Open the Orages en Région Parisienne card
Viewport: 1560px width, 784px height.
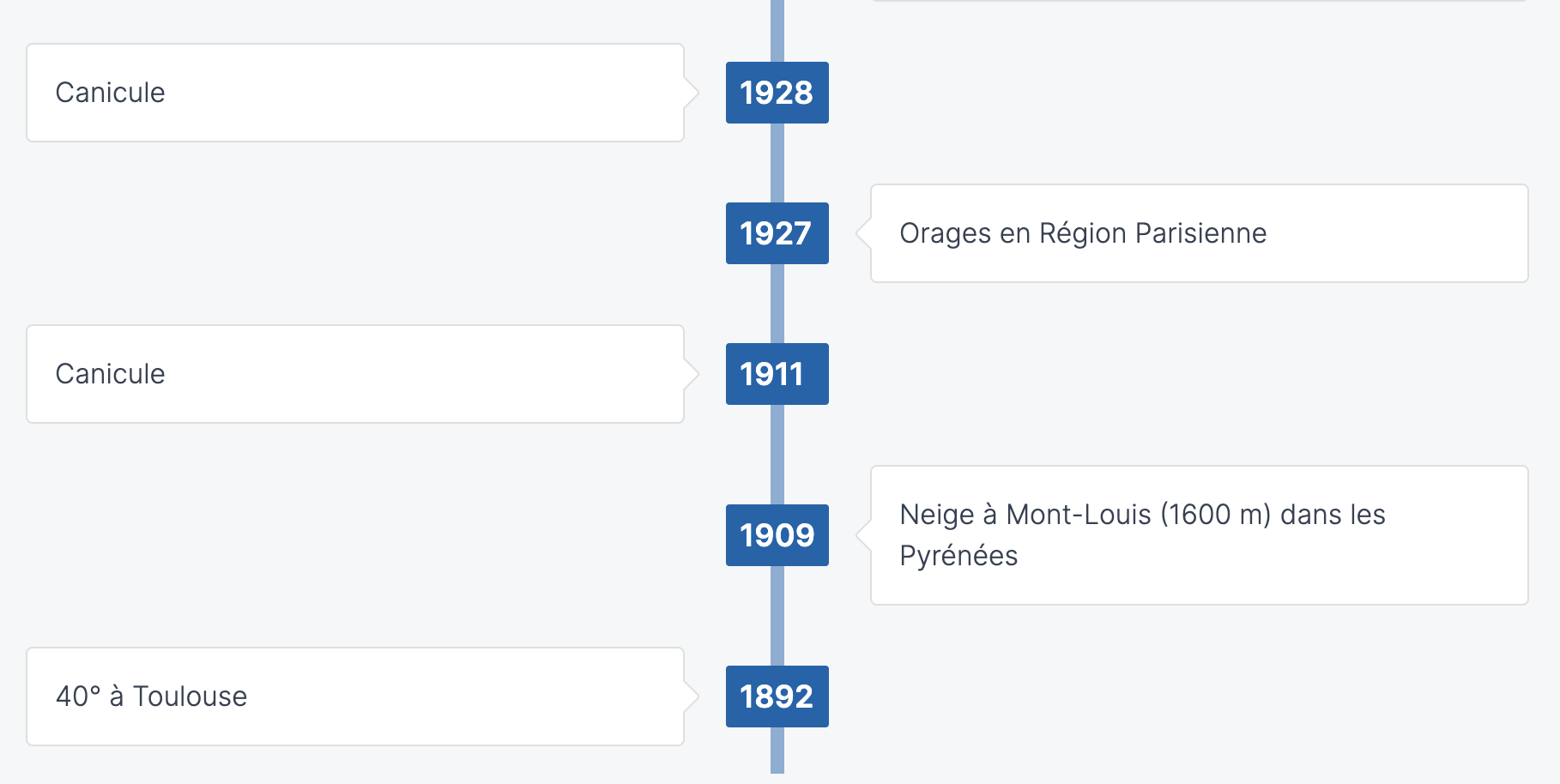[1199, 233]
